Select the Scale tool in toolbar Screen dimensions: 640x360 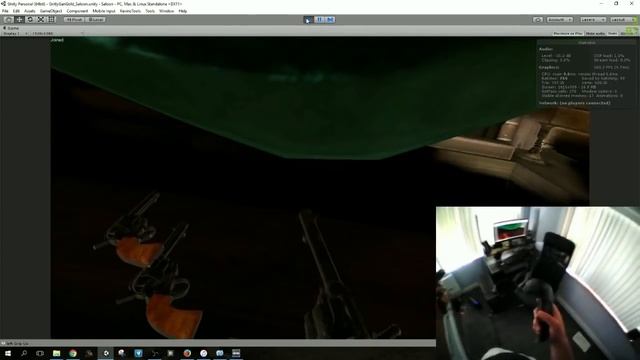click(x=41, y=20)
